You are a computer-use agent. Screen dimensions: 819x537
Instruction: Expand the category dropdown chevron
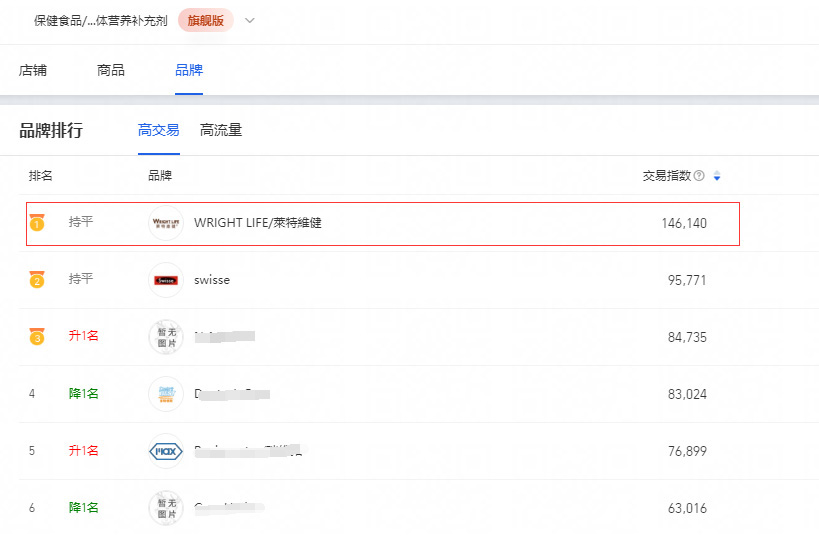(250, 21)
